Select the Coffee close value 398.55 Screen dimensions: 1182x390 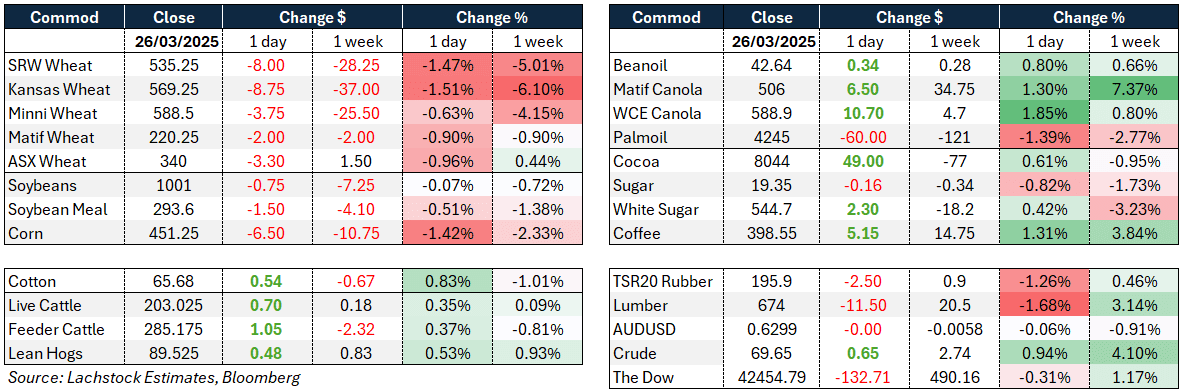(775, 234)
